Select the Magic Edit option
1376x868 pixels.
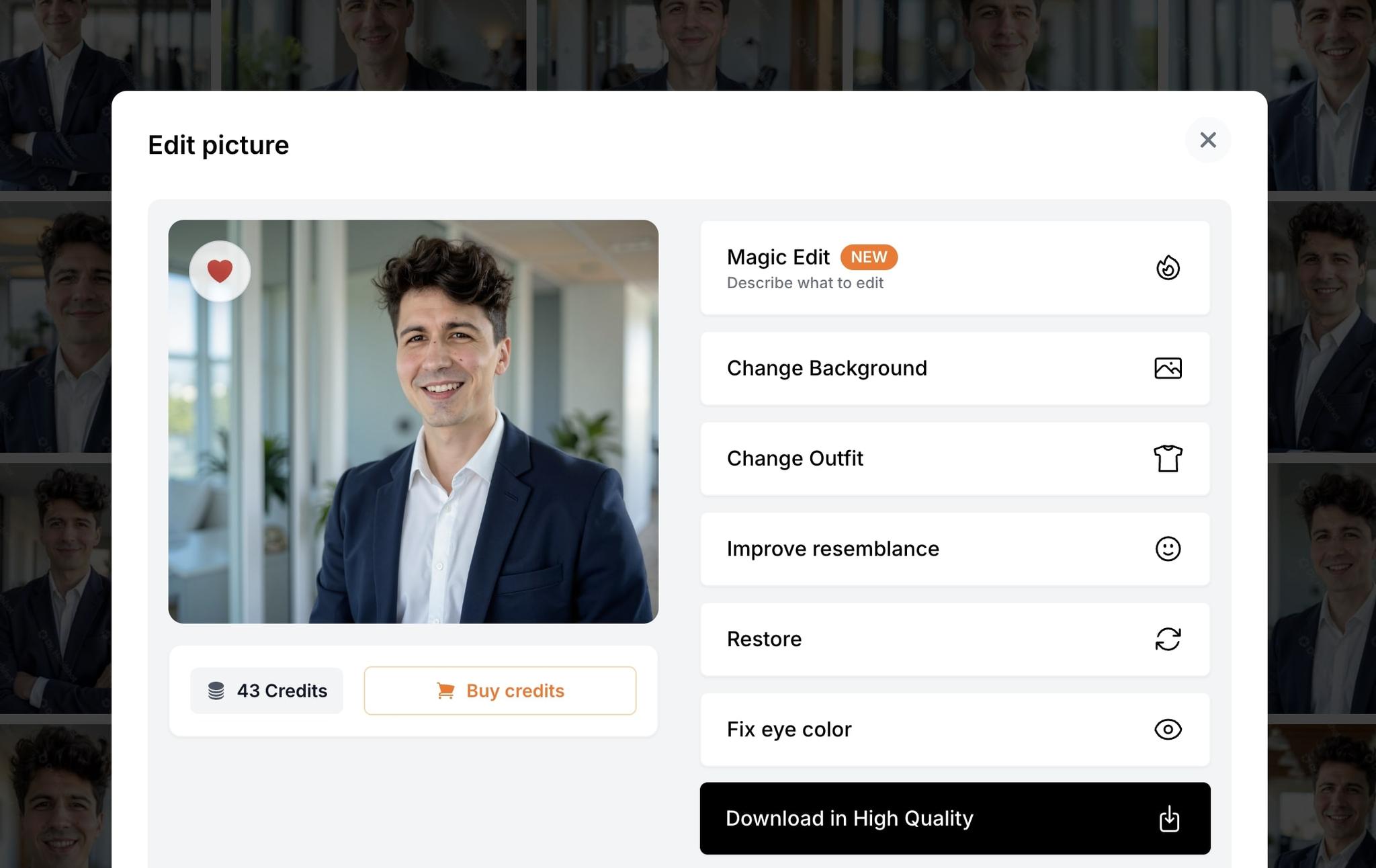tap(955, 267)
